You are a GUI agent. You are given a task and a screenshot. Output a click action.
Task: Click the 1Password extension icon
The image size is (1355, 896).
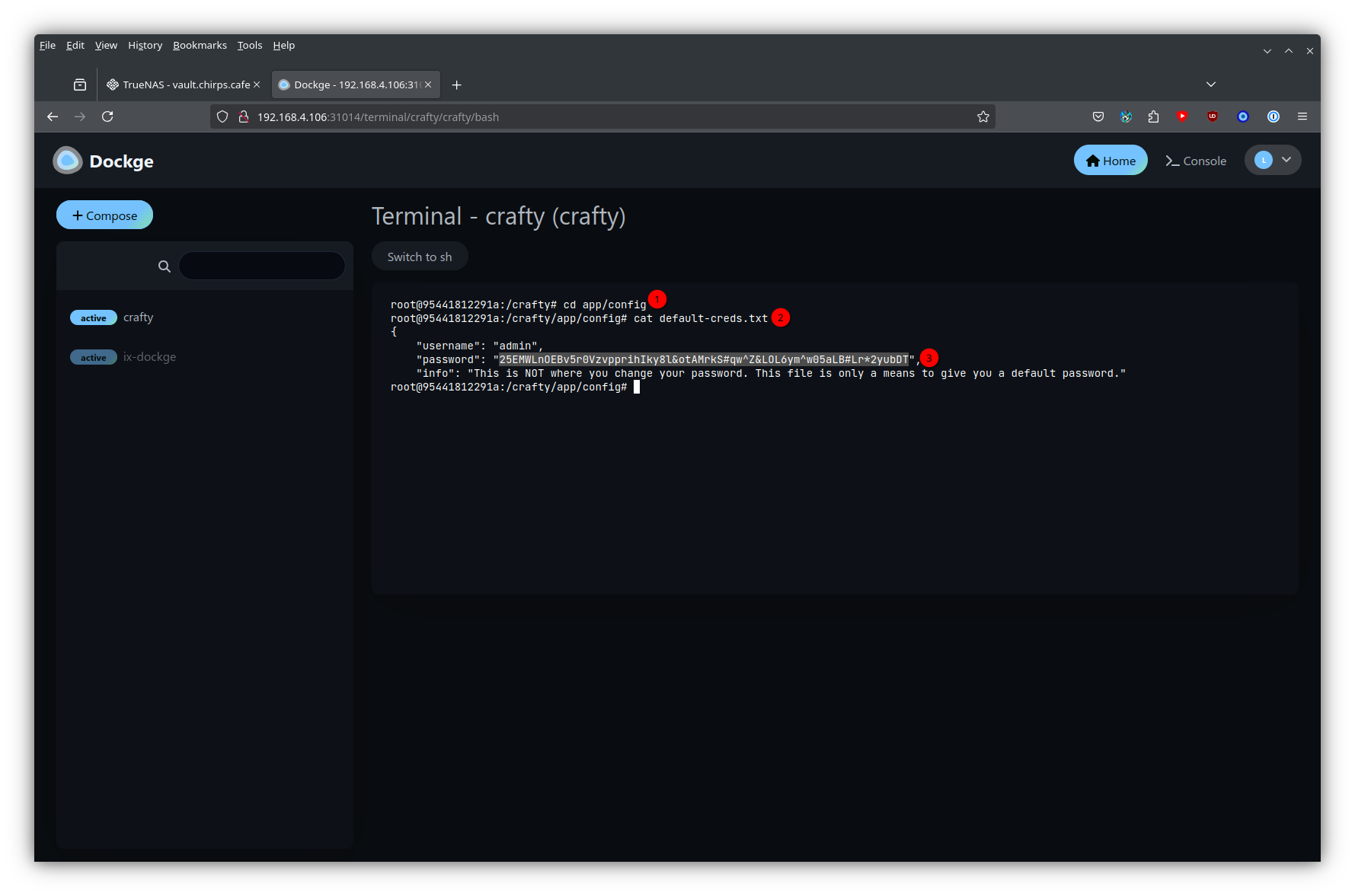point(1273,116)
